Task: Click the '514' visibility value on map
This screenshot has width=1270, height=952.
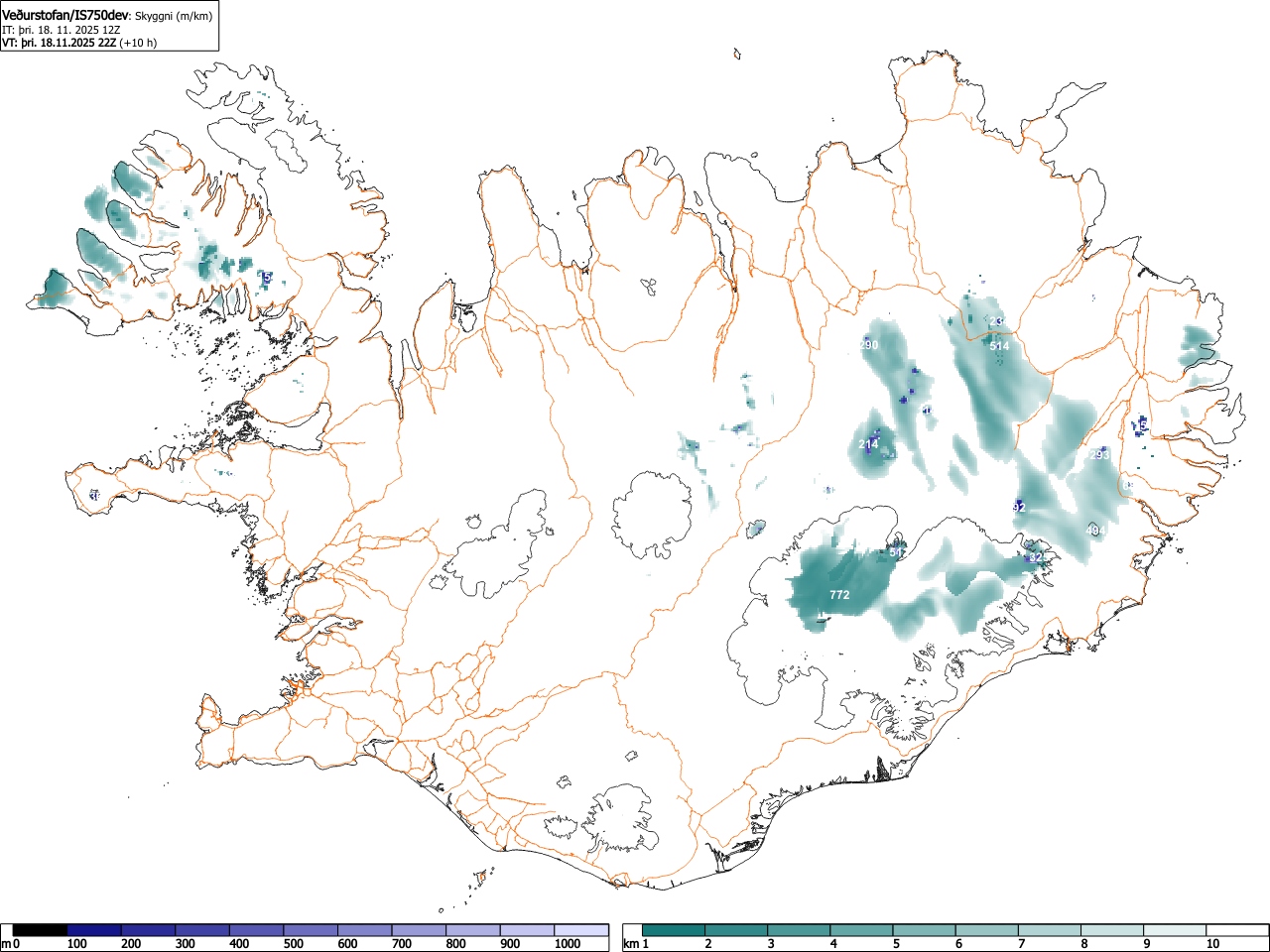Action: 999,346
